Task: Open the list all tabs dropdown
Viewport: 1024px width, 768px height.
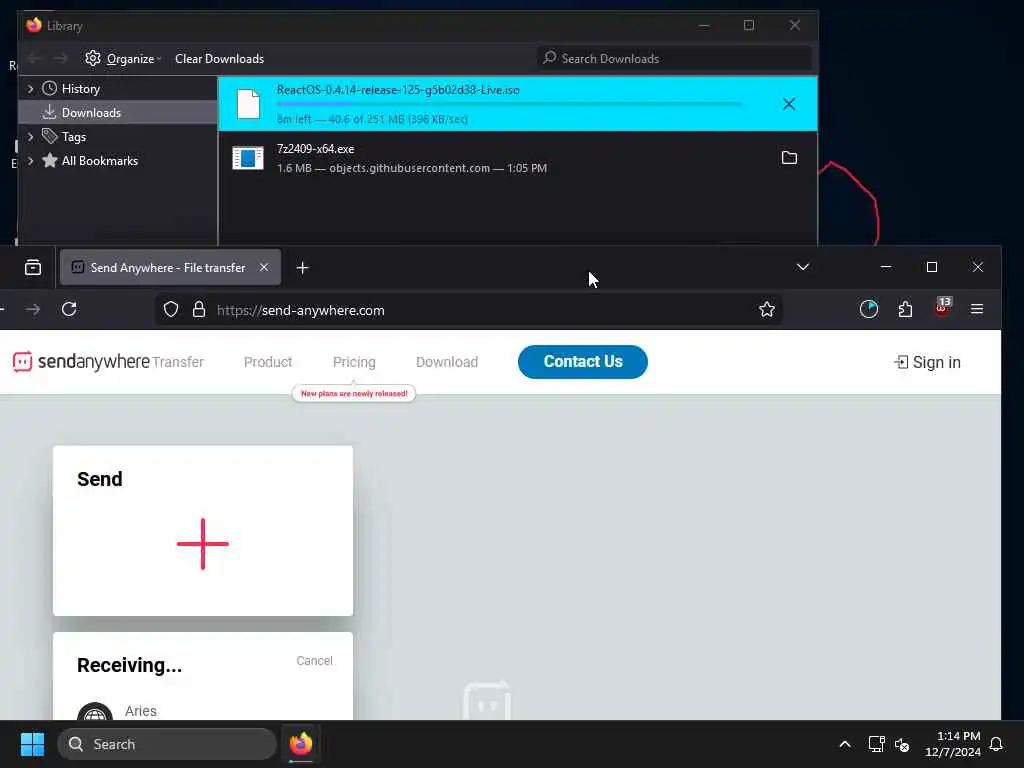Action: (803, 267)
